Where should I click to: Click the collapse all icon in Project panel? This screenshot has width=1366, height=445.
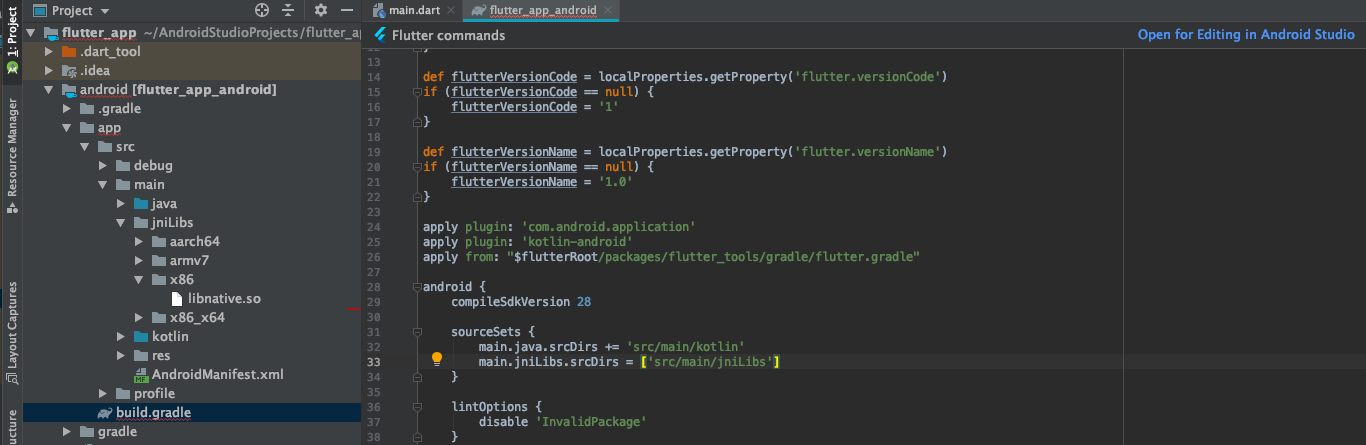pos(288,10)
